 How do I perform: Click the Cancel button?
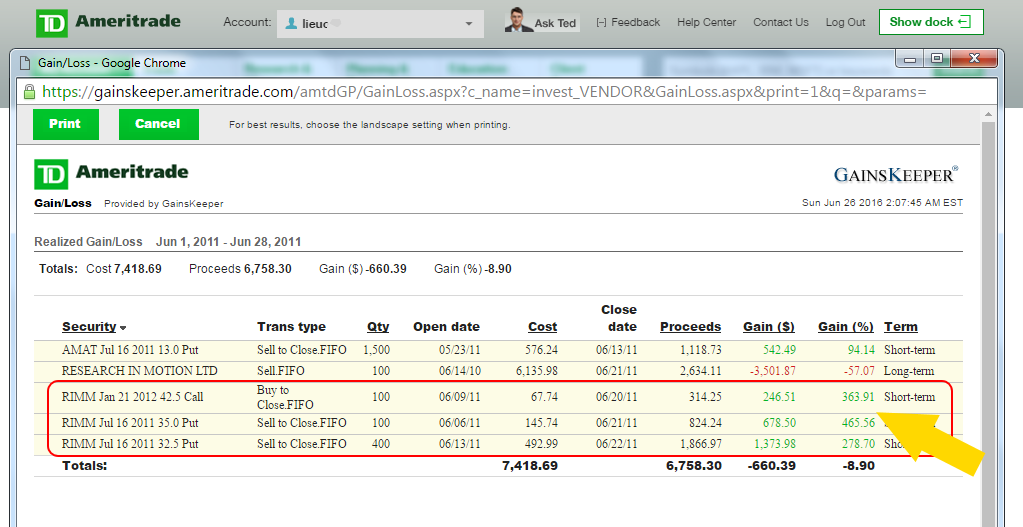[159, 124]
